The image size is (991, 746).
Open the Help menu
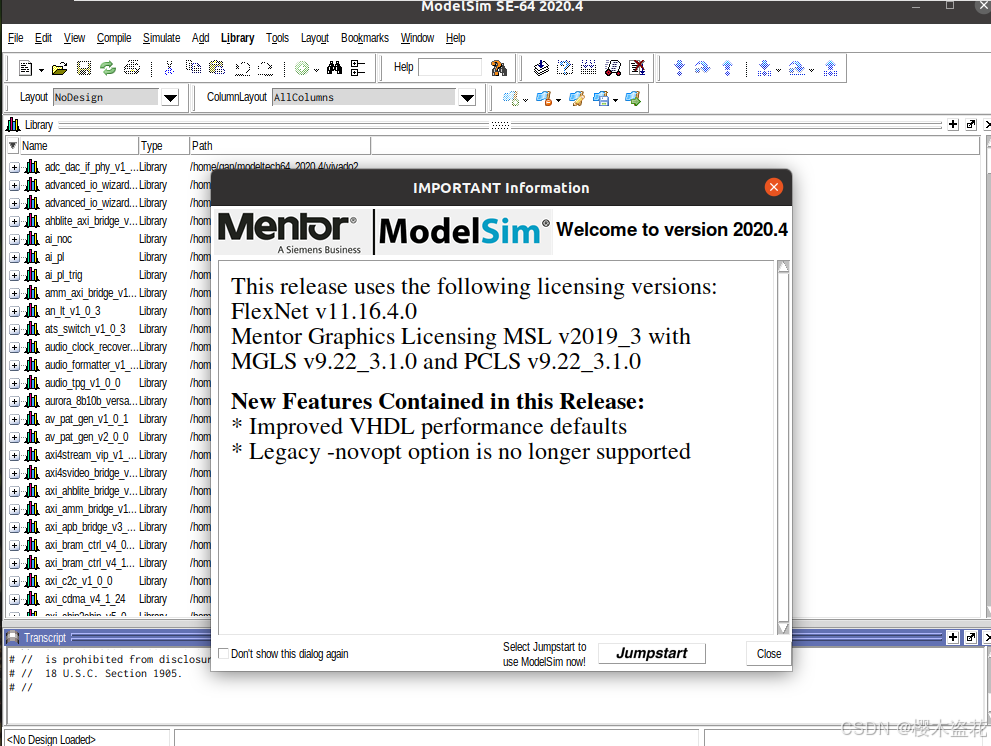[455, 38]
